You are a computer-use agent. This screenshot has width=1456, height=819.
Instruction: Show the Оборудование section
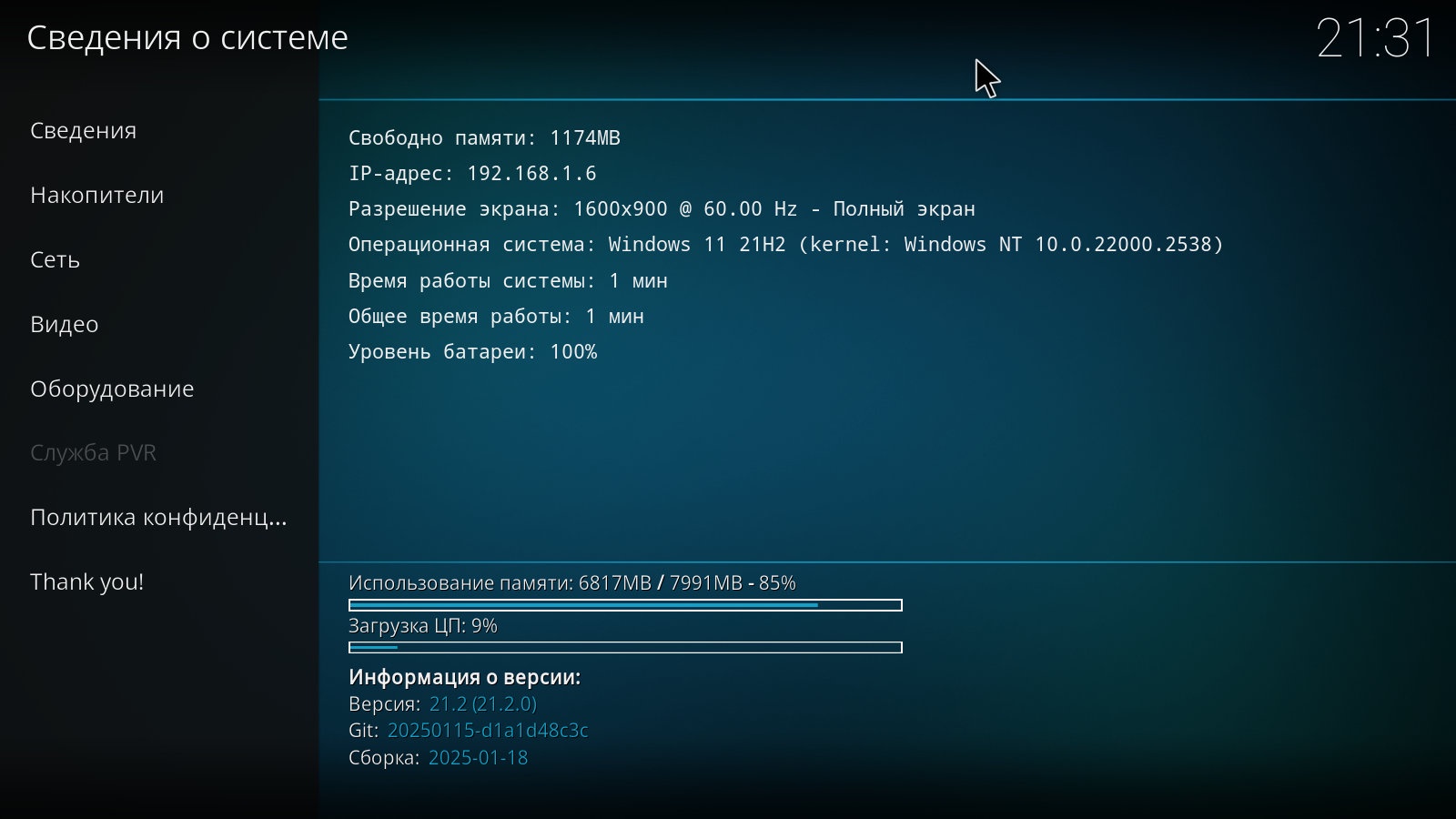point(112,389)
